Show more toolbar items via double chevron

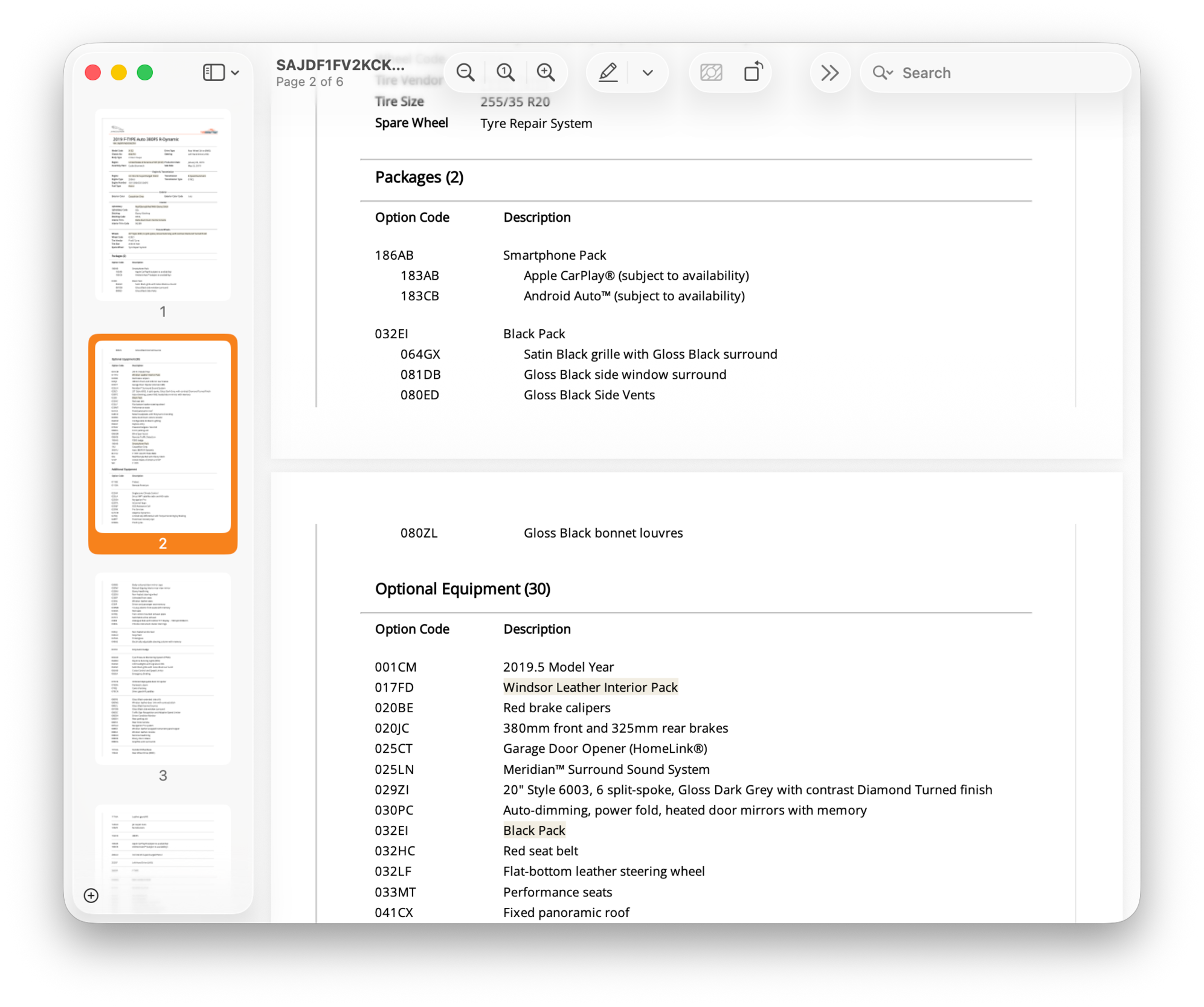830,72
